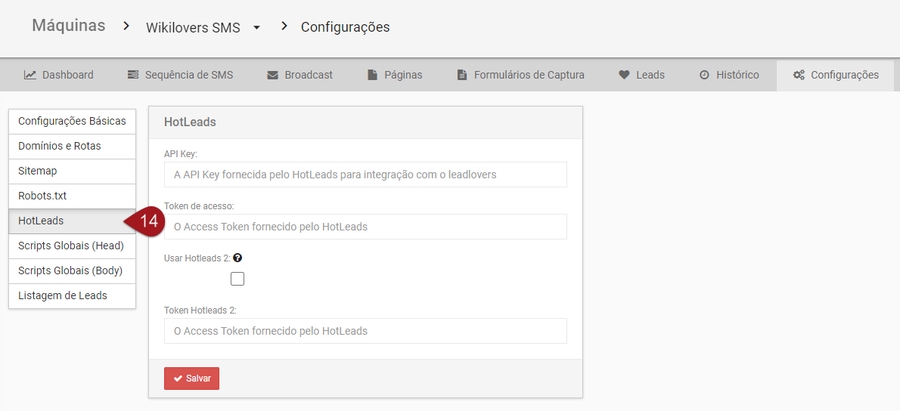Image resolution: width=900 pixels, height=411 pixels.
Task: Click the Token Hotleads 2 field
Action: [365, 331]
